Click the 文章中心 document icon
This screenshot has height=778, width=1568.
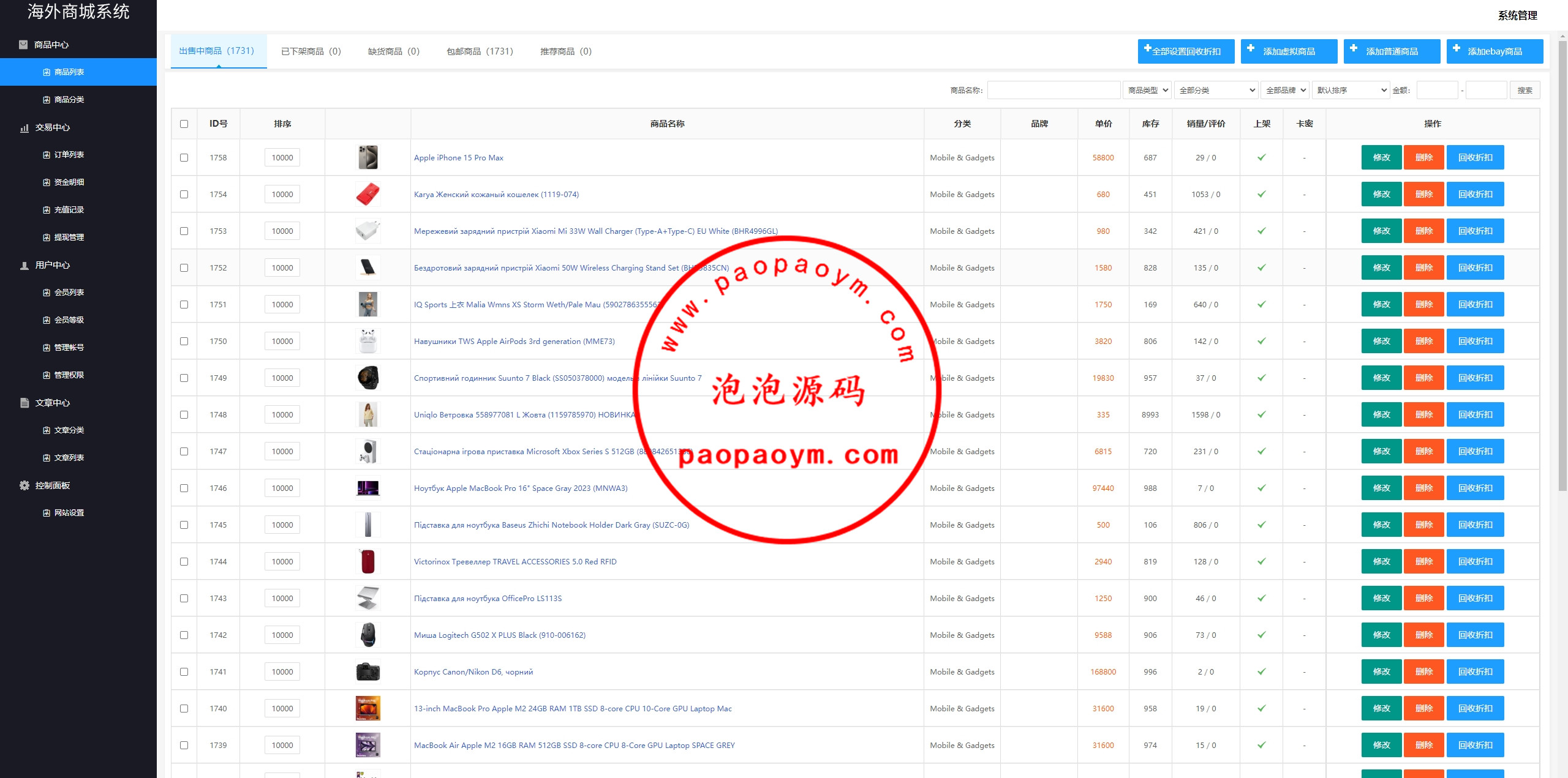24,403
